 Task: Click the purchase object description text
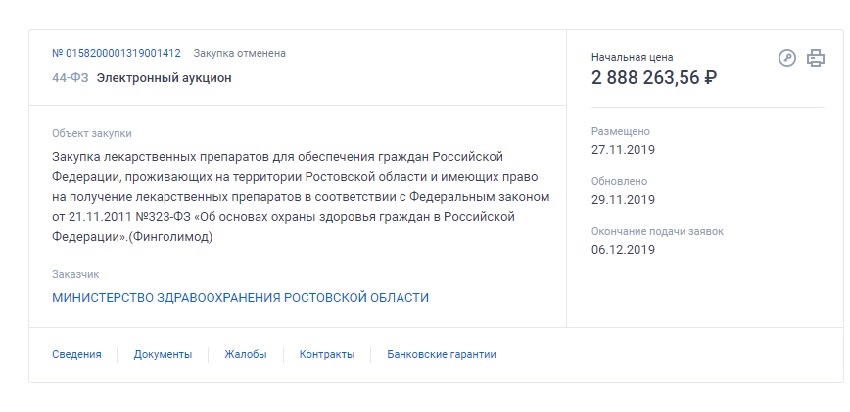[x=300, y=197]
